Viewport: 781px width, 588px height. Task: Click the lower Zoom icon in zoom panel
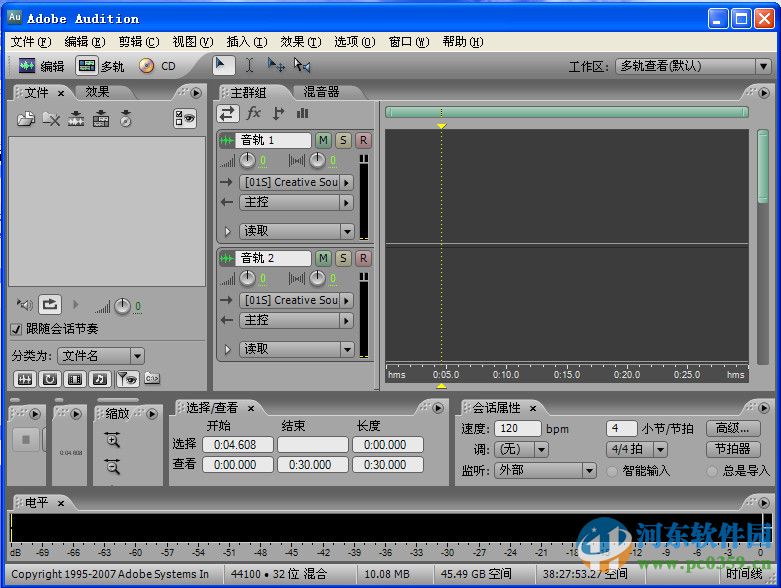(112, 467)
